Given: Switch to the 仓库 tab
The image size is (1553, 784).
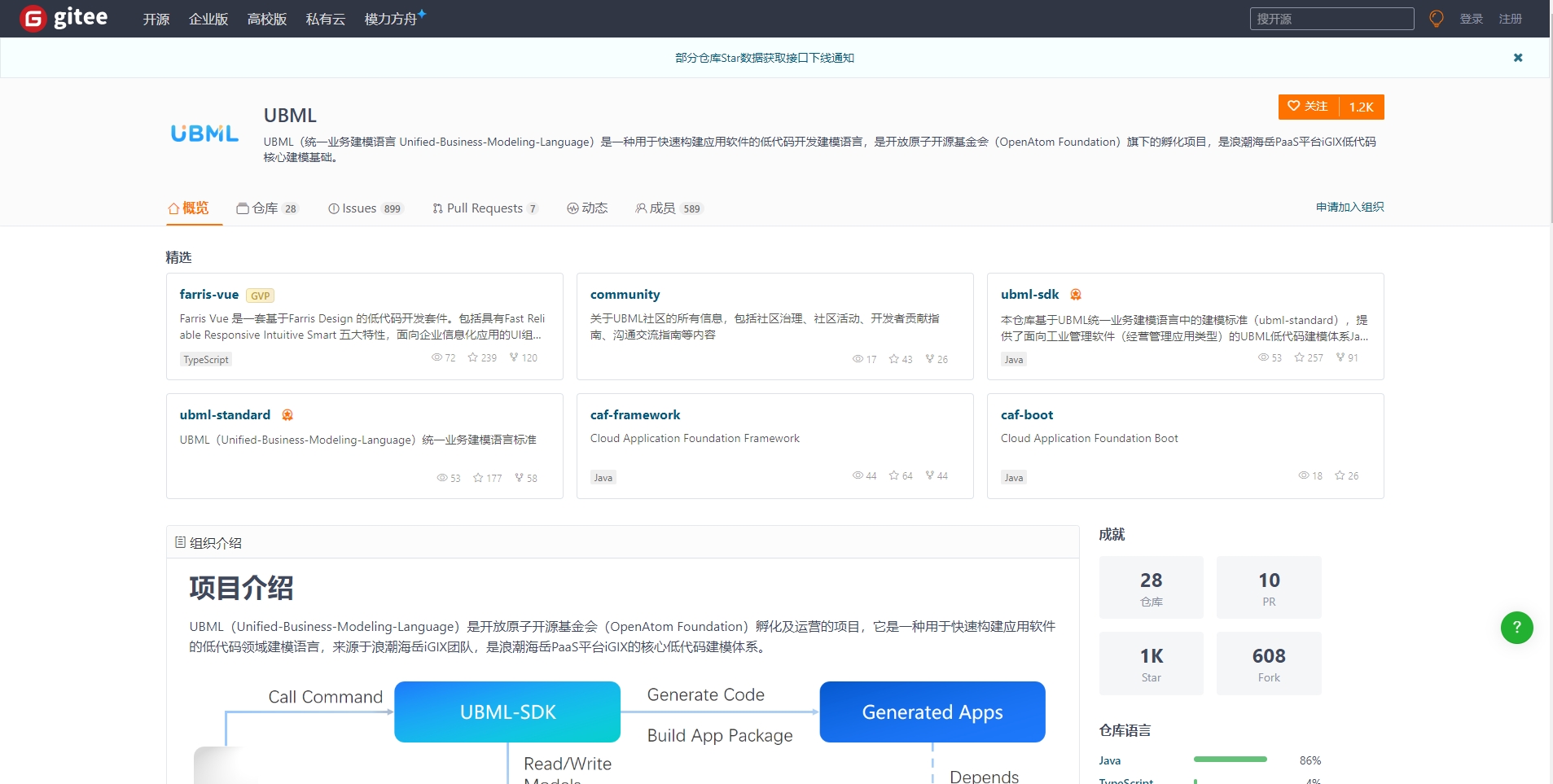Looking at the screenshot, I should click(x=267, y=208).
